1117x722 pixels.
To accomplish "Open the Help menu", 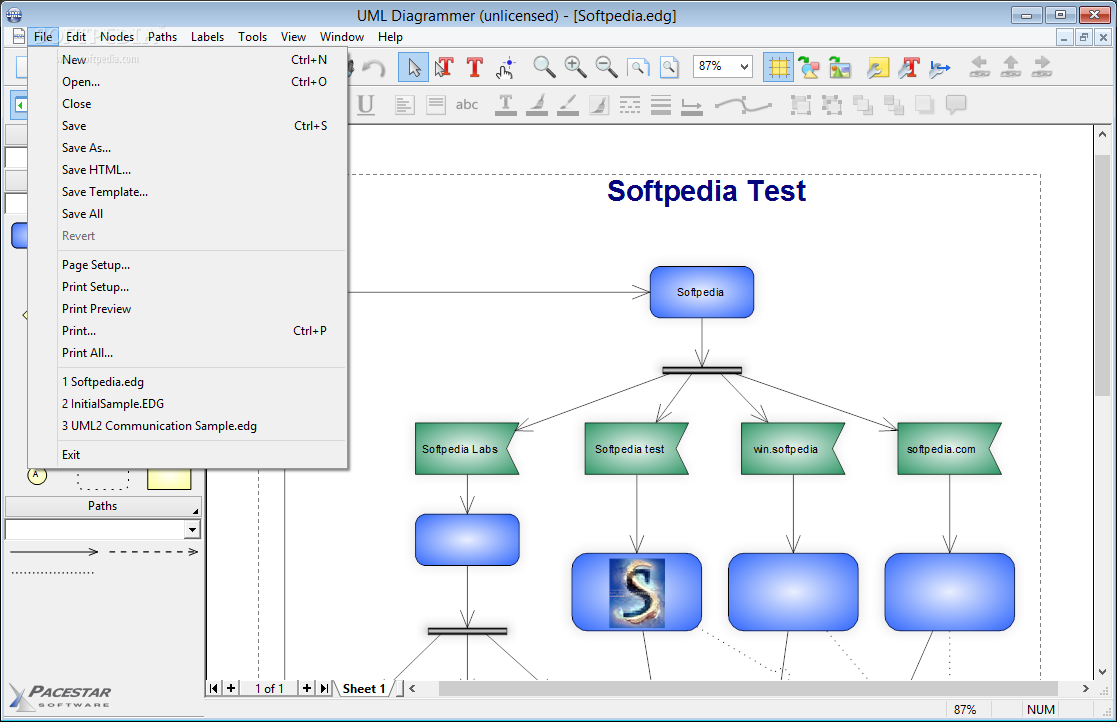I will point(390,37).
